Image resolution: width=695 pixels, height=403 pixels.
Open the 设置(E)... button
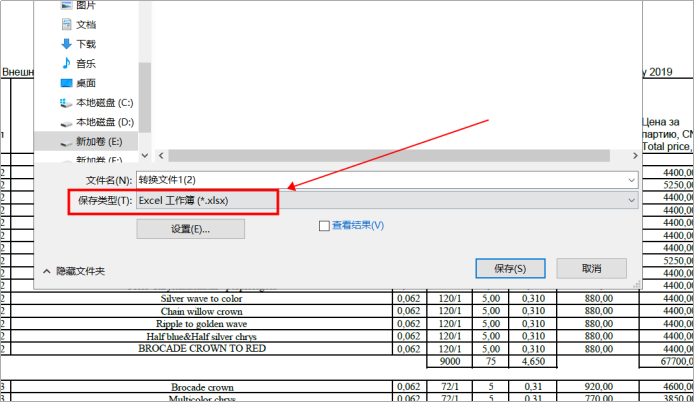(x=191, y=229)
